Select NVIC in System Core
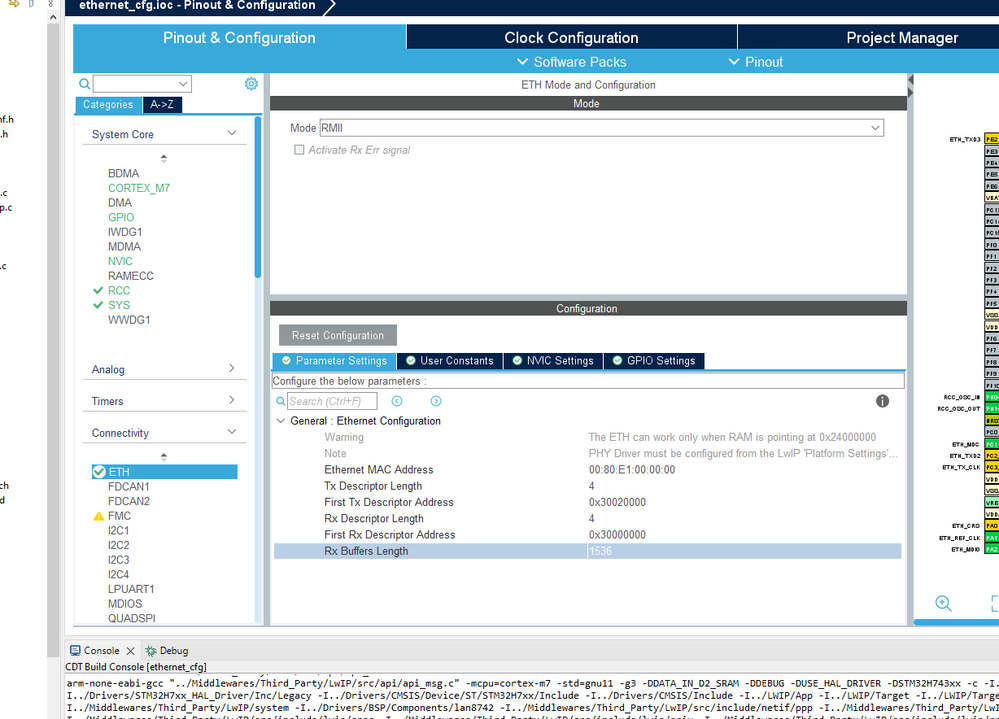 click(x=120, y=261)
